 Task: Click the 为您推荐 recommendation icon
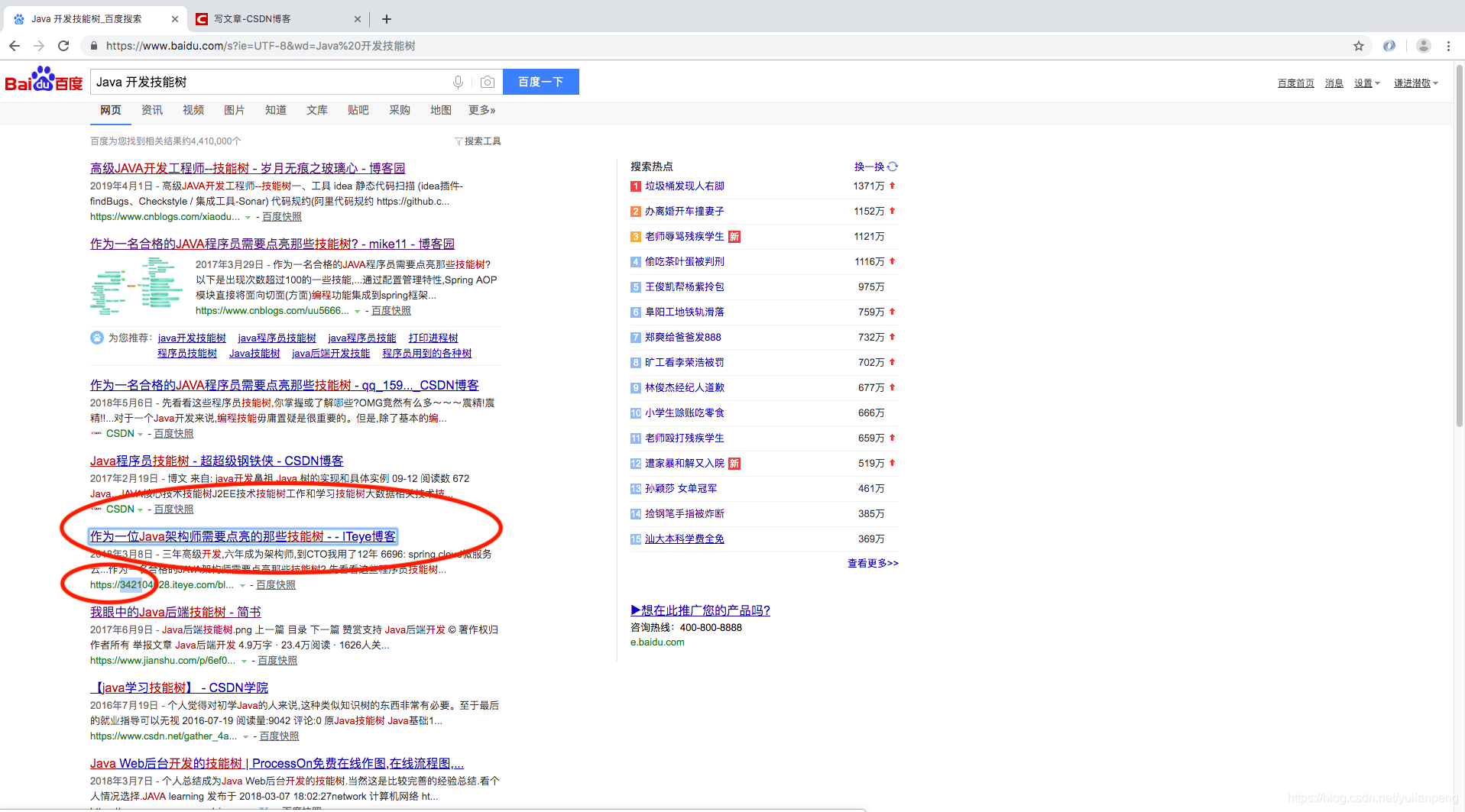(97, 338)
